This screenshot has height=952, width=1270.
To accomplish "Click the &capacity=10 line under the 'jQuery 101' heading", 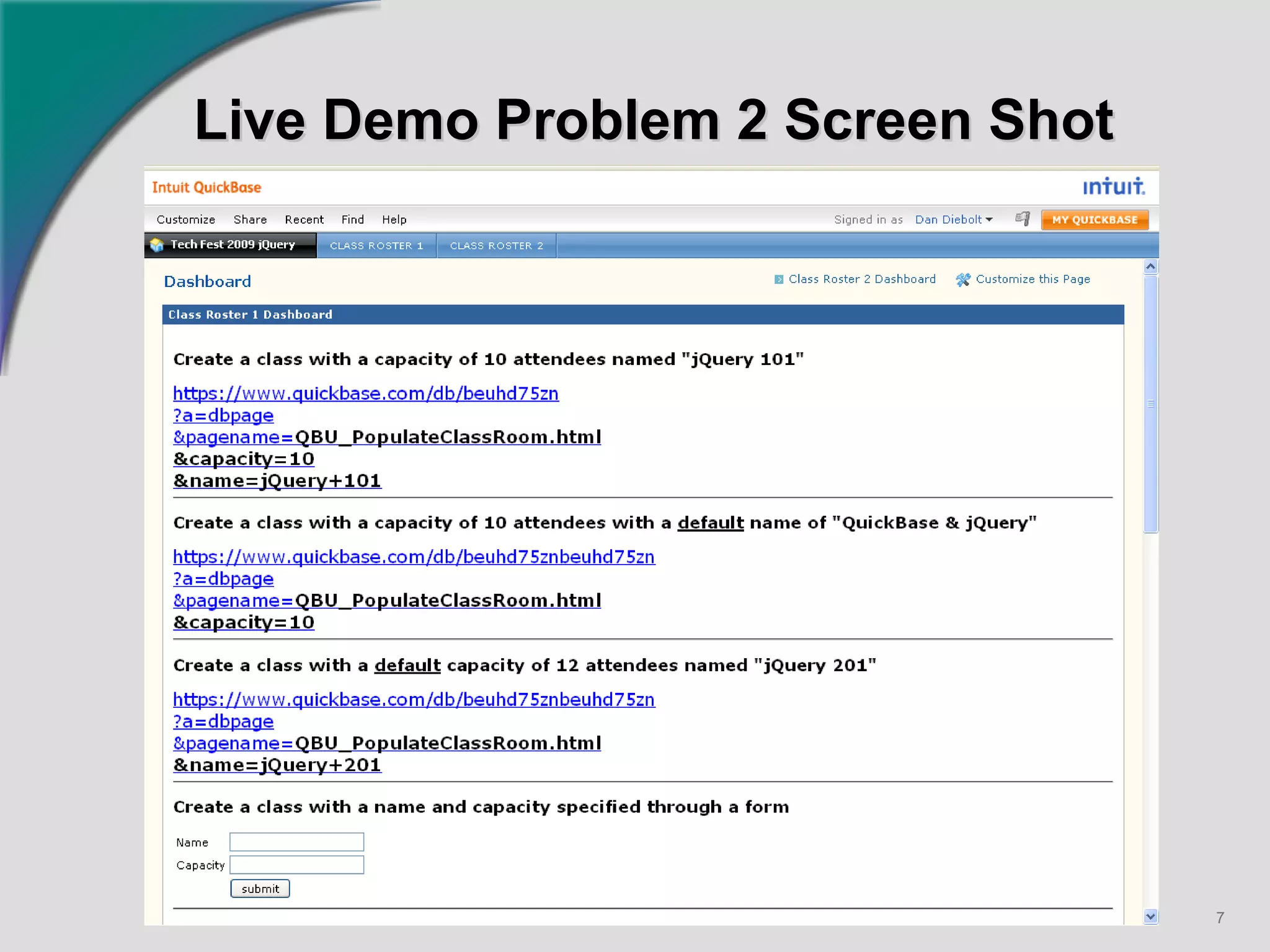I will [x=244, y=459].
